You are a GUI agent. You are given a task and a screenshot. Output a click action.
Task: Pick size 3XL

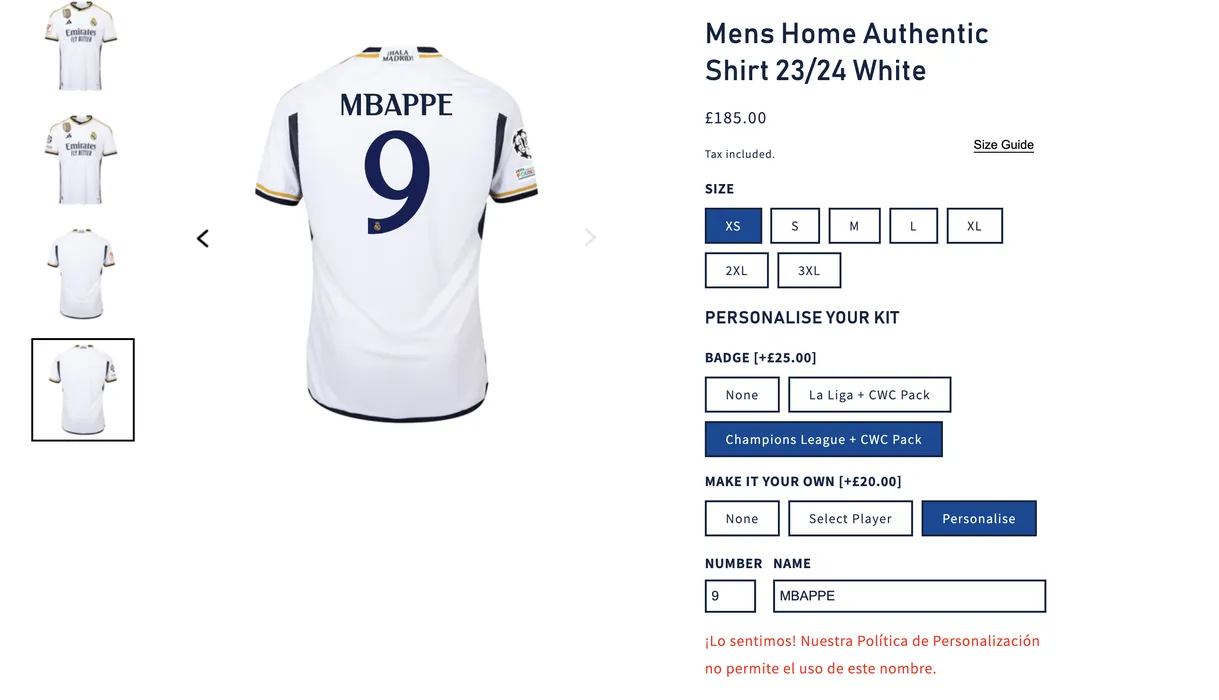point(809,270)
